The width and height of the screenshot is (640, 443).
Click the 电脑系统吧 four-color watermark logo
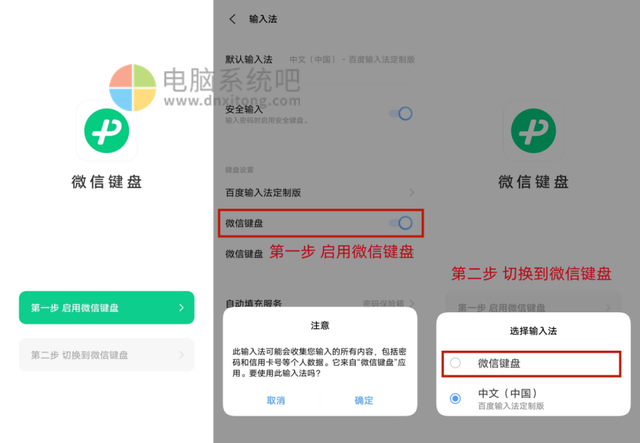coord(133,87)
